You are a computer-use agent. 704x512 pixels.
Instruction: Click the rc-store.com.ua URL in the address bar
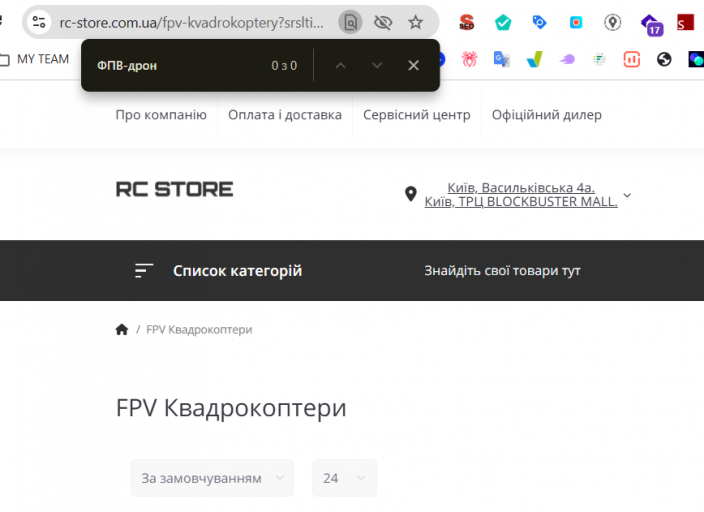coord(192,22)
